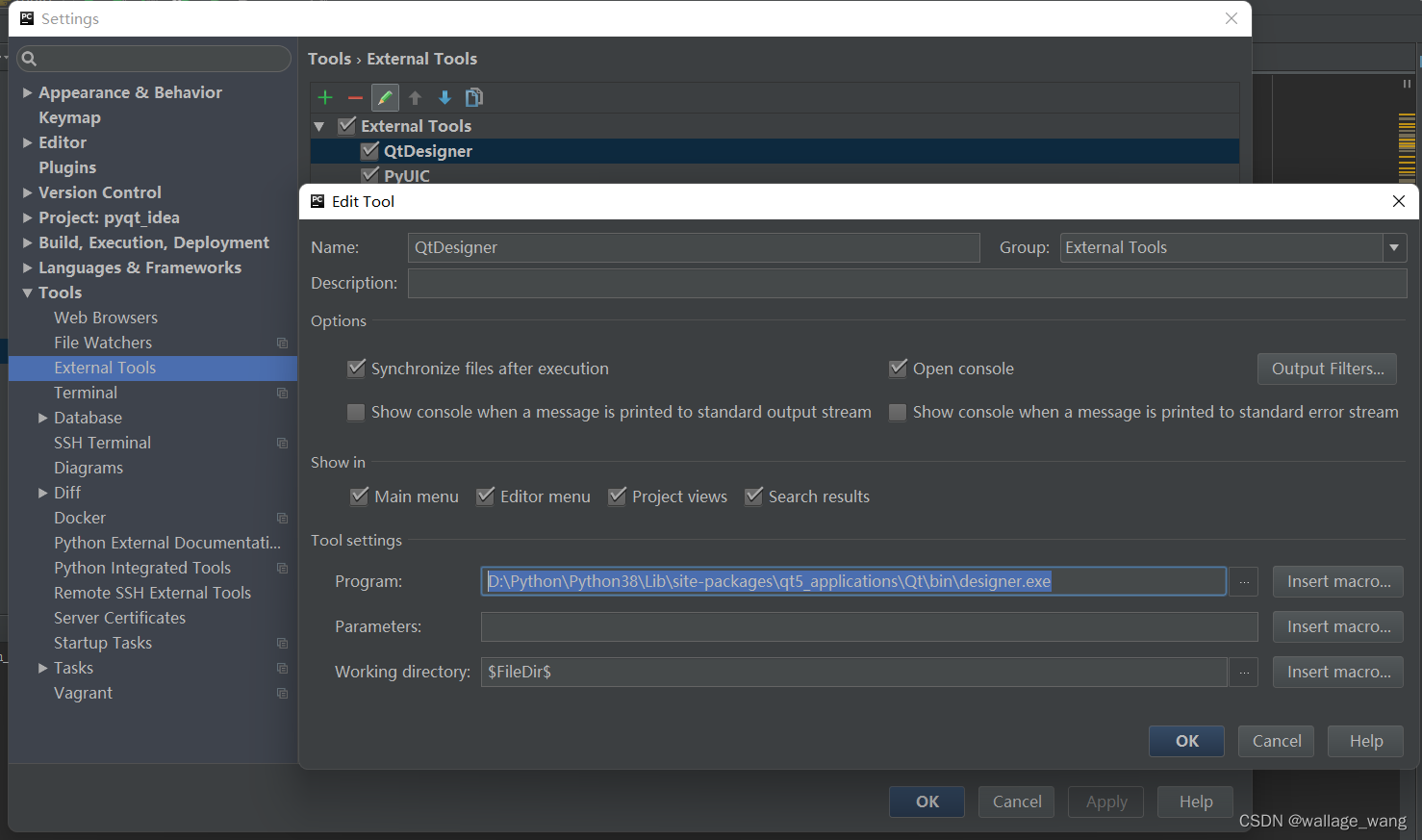Open Help from Edit Tool dialog
The image size is (1422, 840).
coord(1365,741)
